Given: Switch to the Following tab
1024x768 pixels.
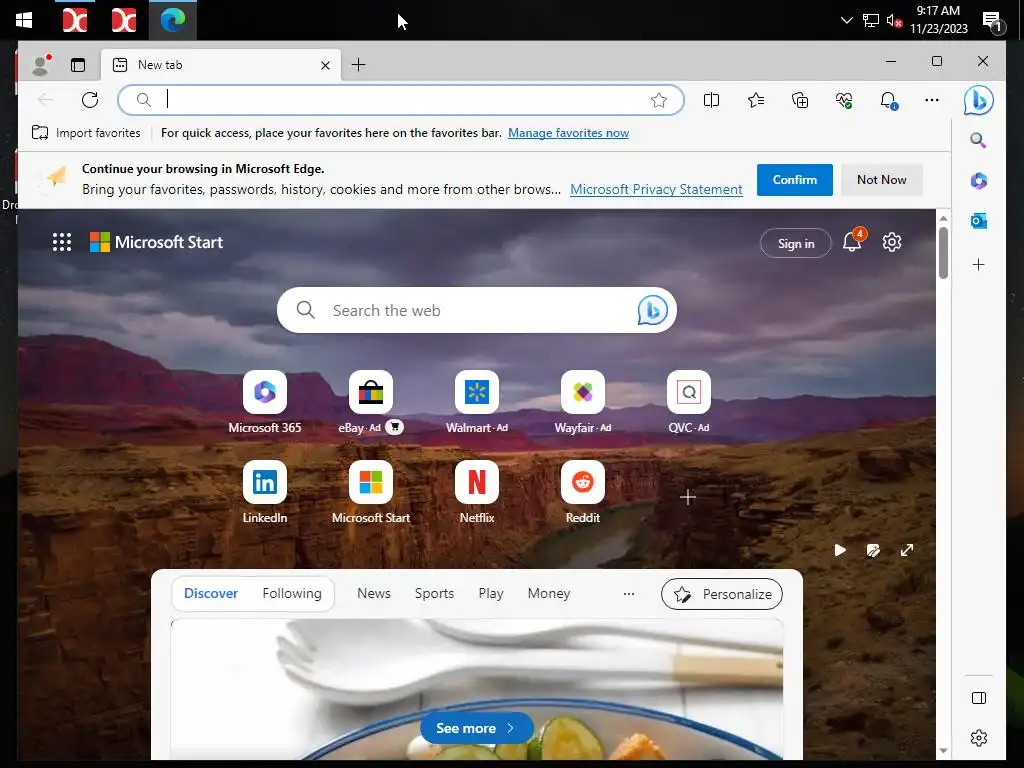Looking at the screenshot, I should pos(292,593).
